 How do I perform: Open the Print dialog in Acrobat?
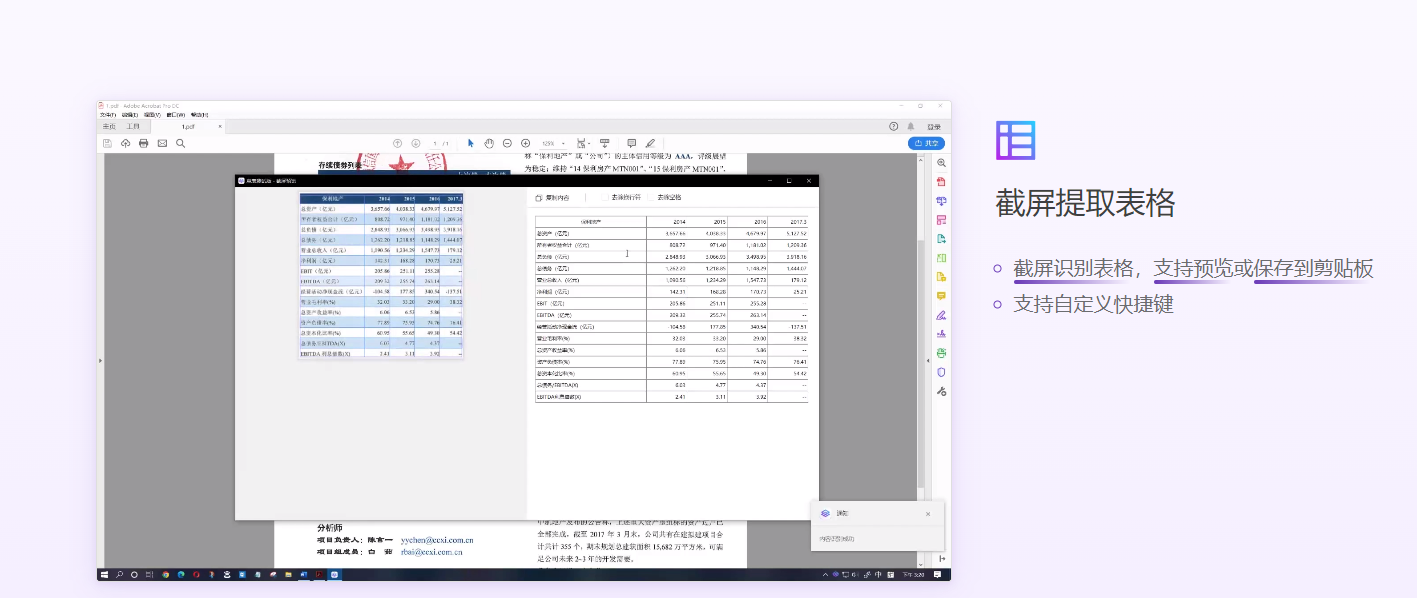coord(143,143)
